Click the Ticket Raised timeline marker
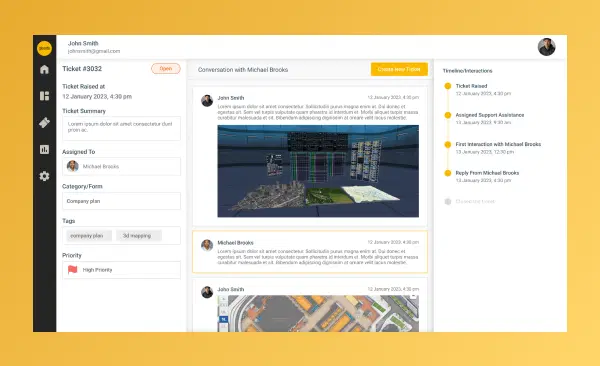Viewport: 600px width, 366px height. coord(448,86)
